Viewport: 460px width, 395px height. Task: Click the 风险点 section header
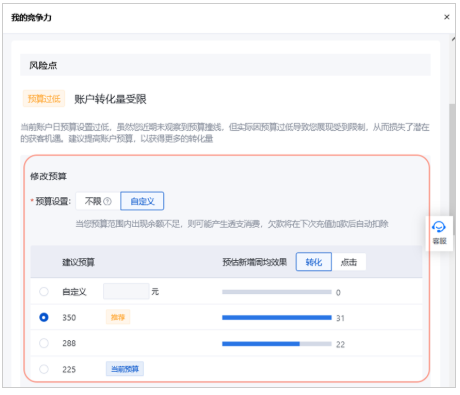(225, 65)
